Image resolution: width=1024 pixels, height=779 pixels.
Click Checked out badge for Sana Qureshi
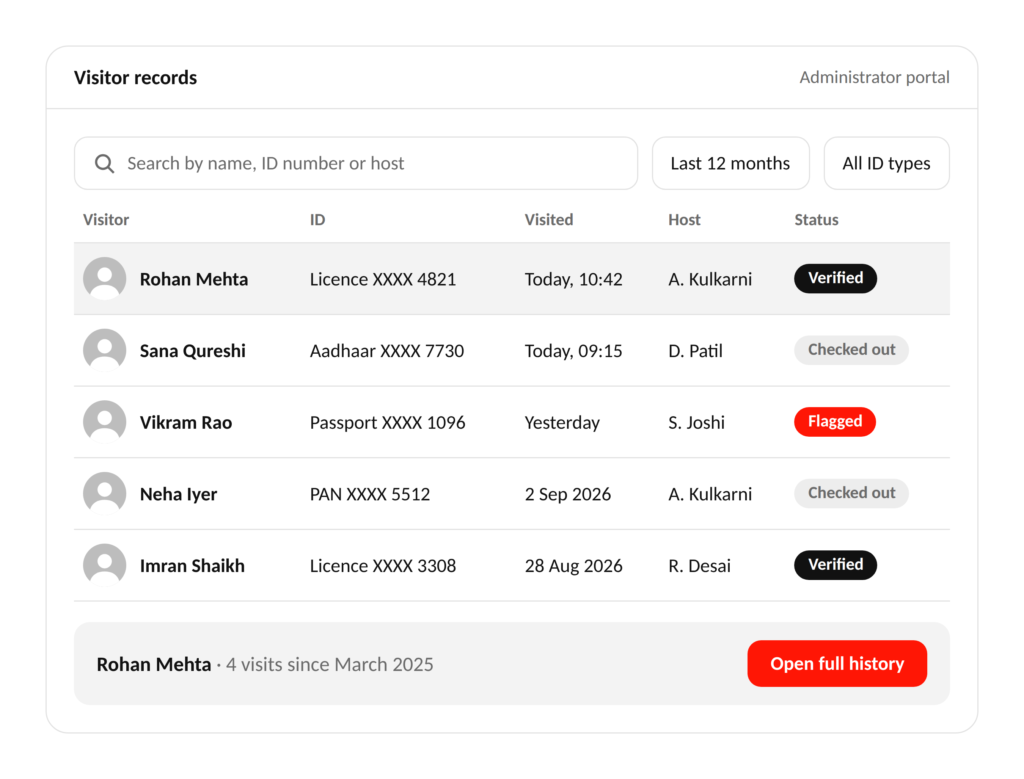coord(852,350)
